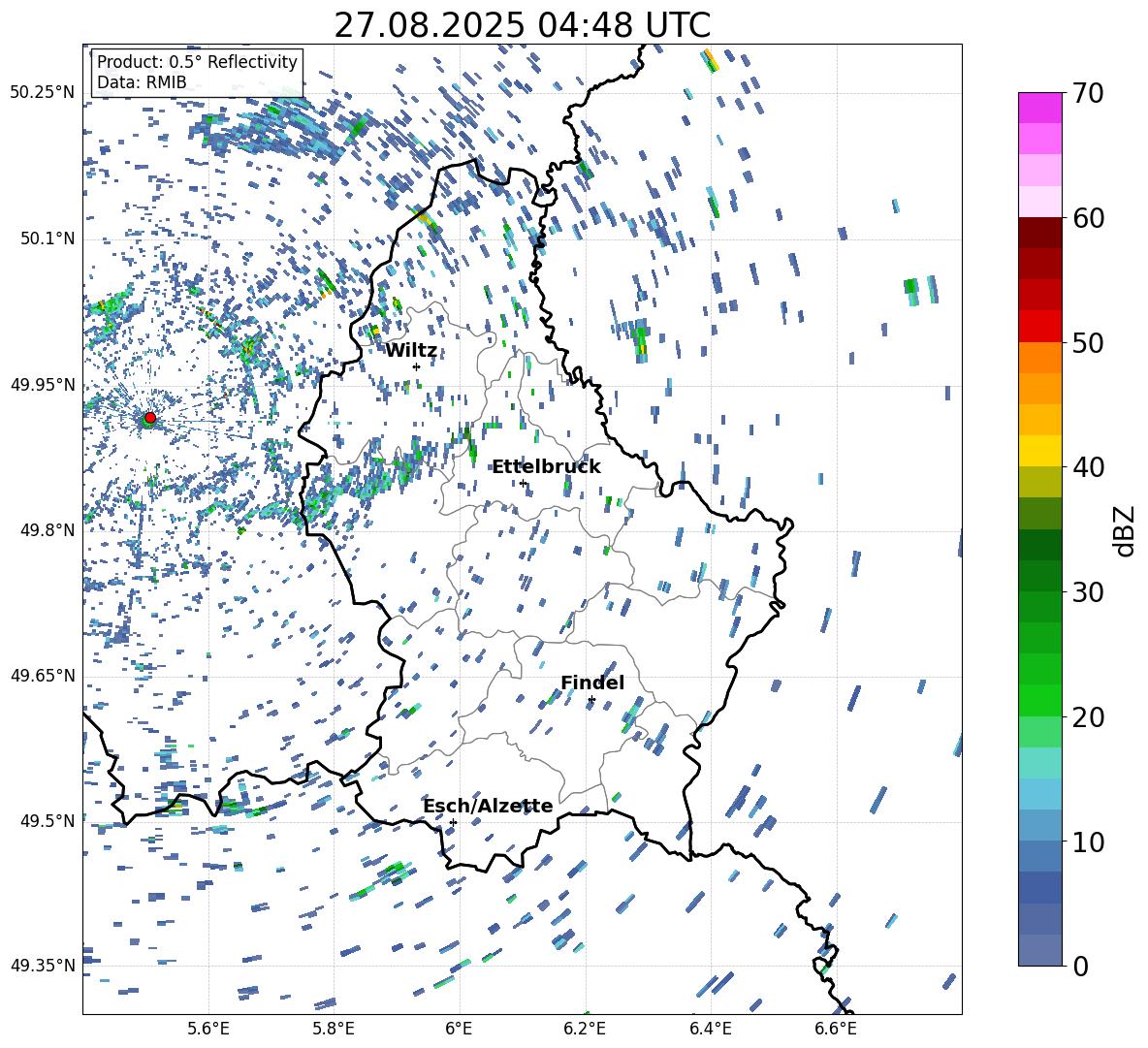Click the 5.8°E longitude label
The image size is (1148, 1048).
(334, 1029)
